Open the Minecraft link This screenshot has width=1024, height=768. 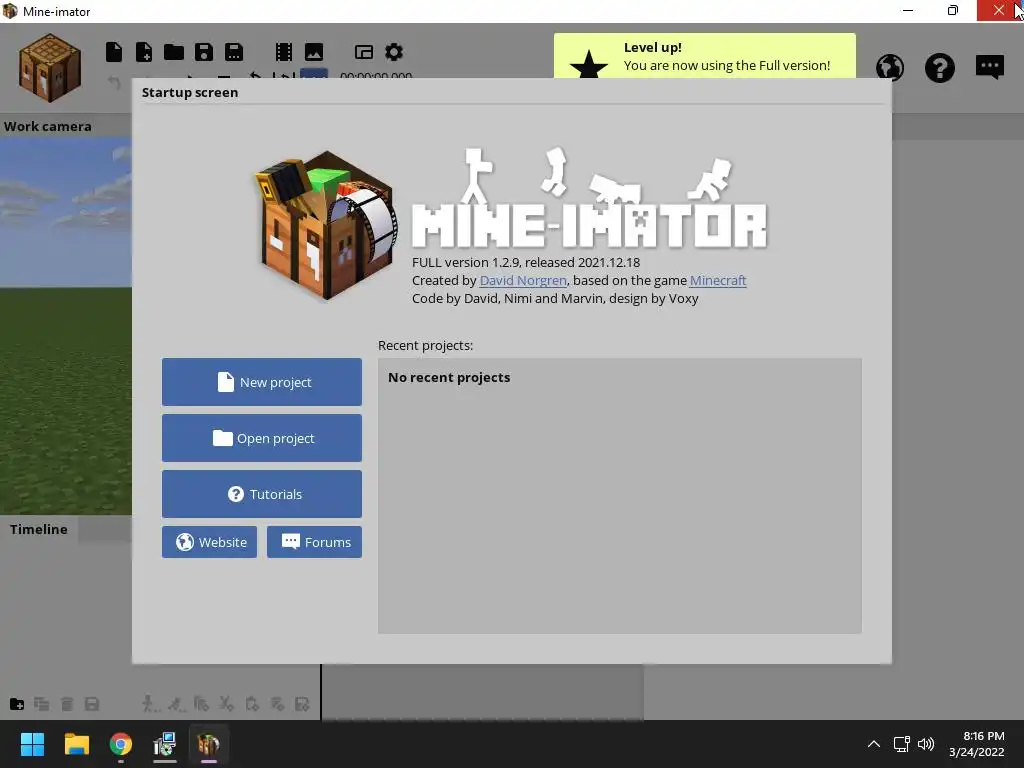[718, 280]
